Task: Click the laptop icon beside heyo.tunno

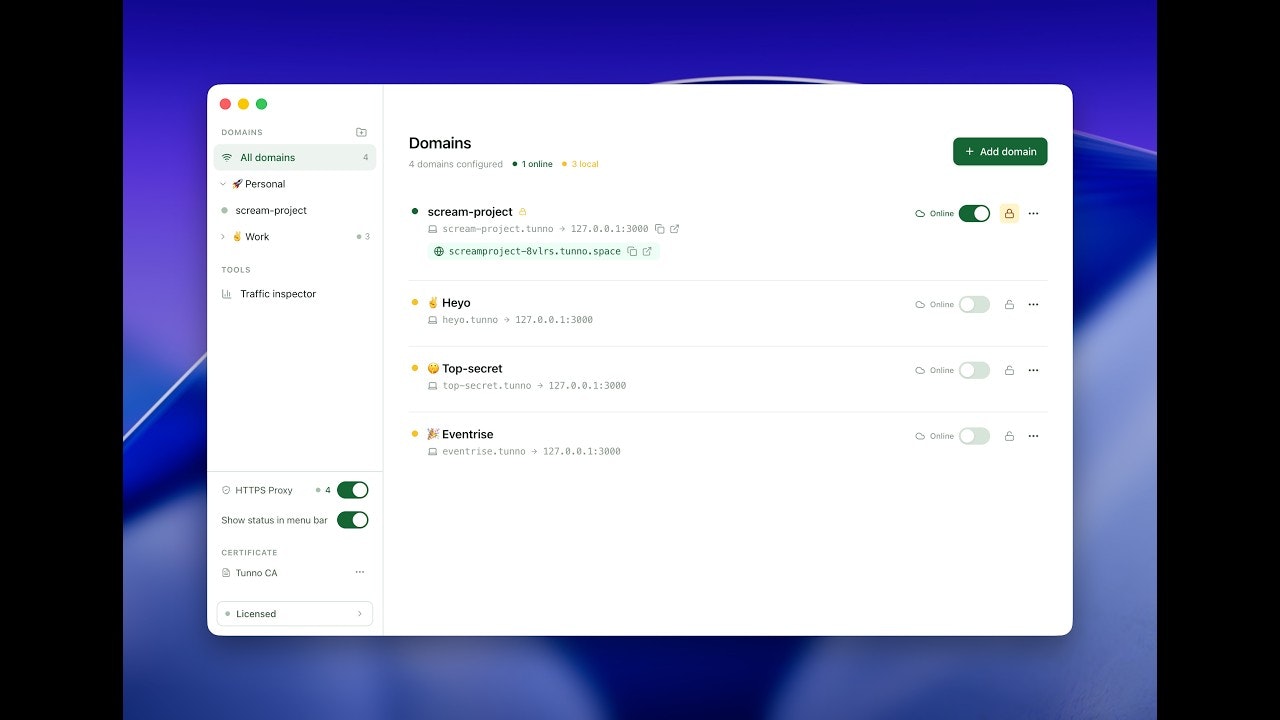Action: coord(433,320)
